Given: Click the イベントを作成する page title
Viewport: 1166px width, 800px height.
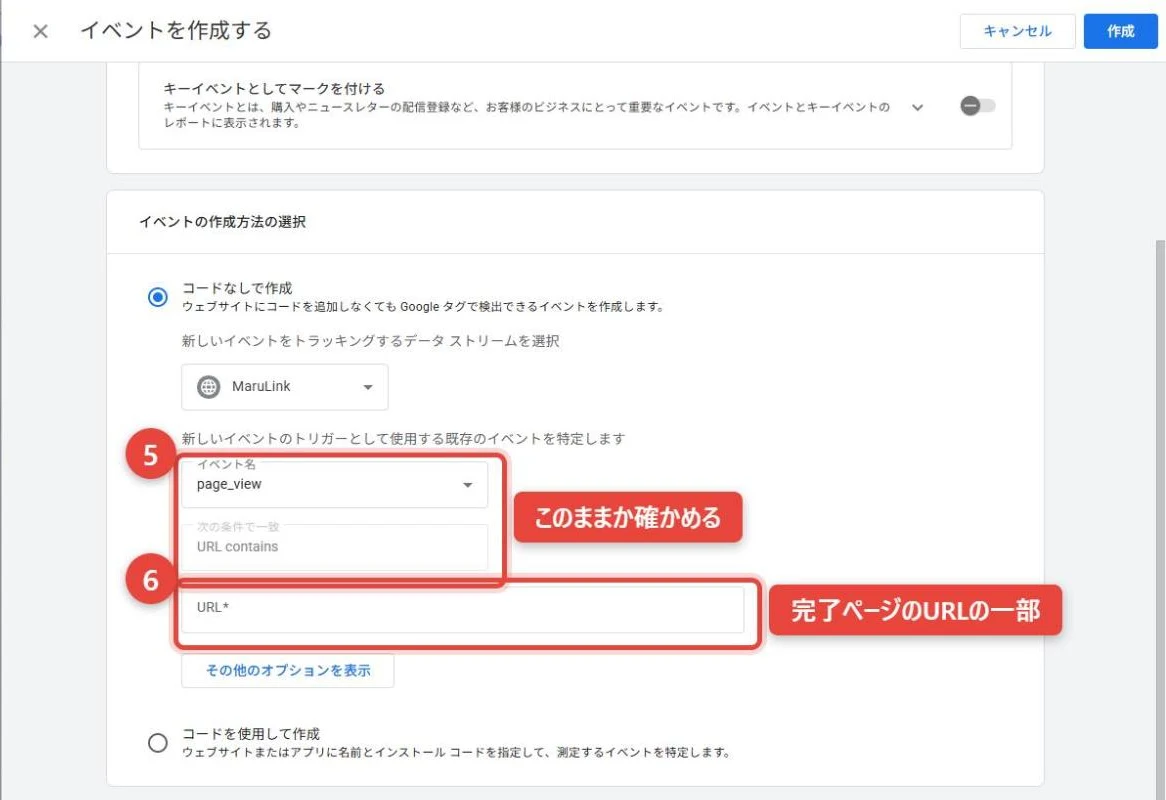Looking at the screenshot, I should pos(176,30).
